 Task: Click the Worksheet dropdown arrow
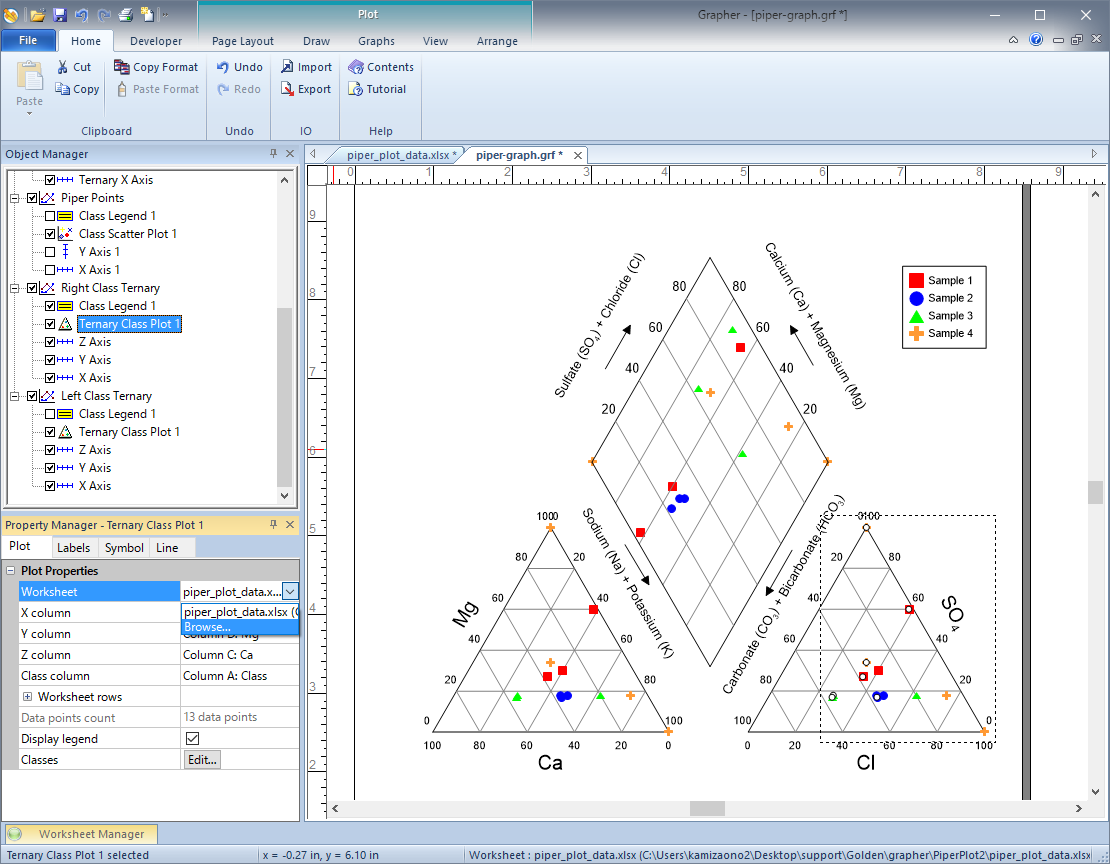tap(290, 591)
